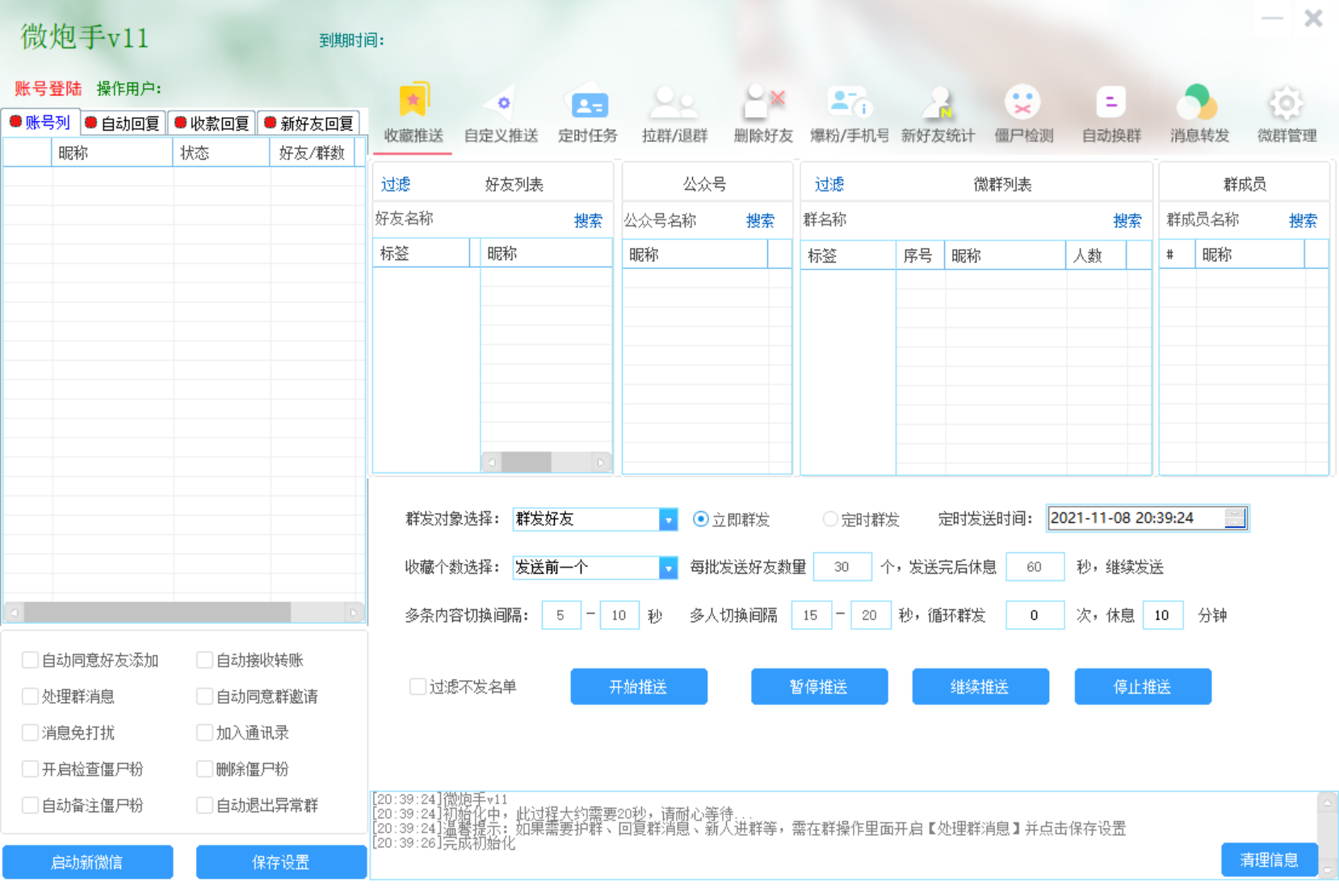Click right arrow of friend list scrollbar
This screenshot has width=1339, height=896.
pos(600,463)
